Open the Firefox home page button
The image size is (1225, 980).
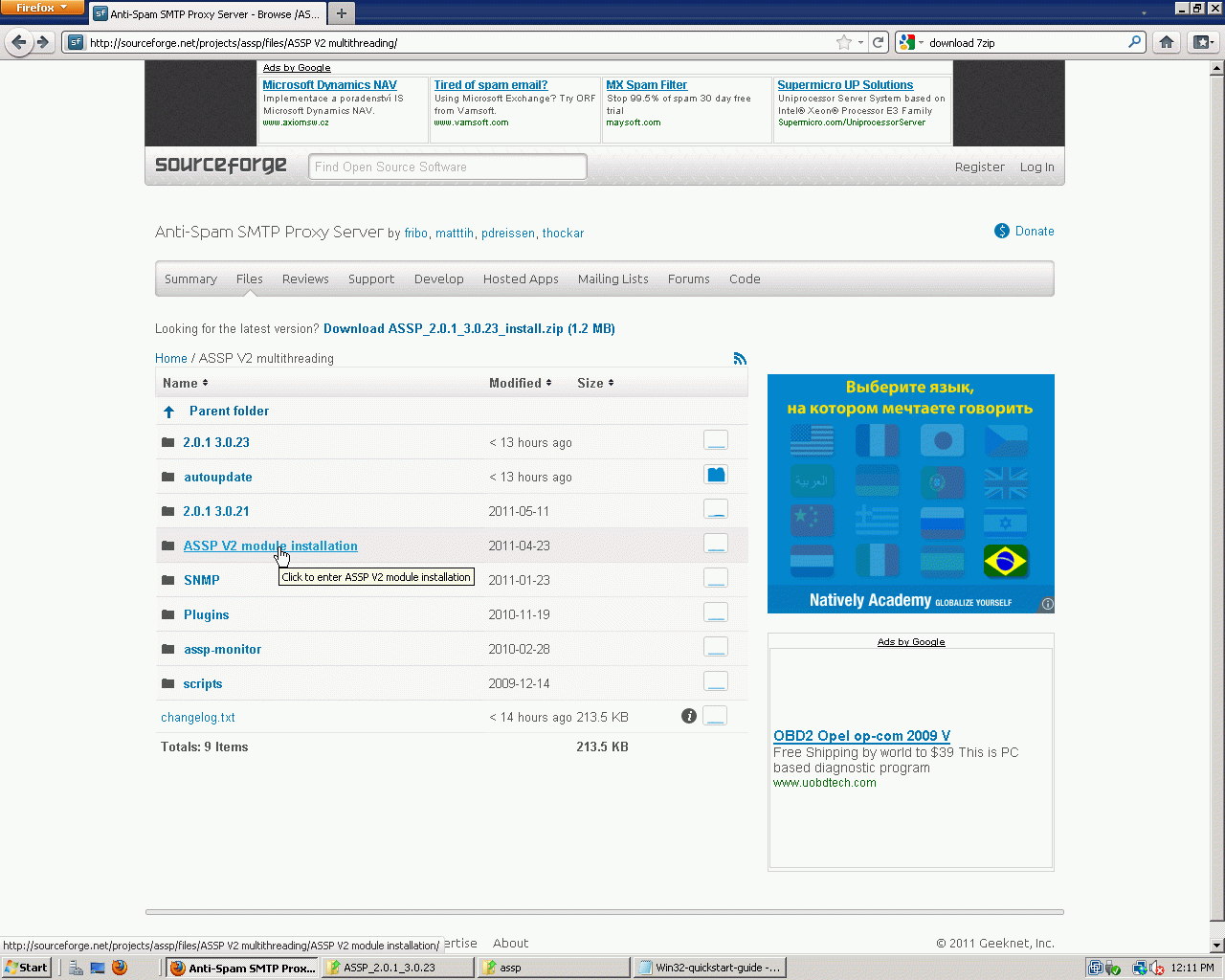(1166, 42)
